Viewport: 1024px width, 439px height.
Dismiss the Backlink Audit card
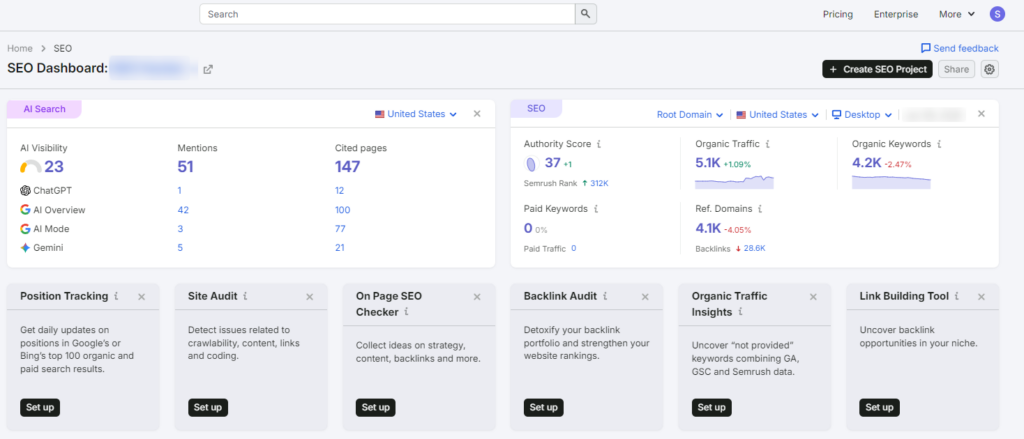point(645,297)
